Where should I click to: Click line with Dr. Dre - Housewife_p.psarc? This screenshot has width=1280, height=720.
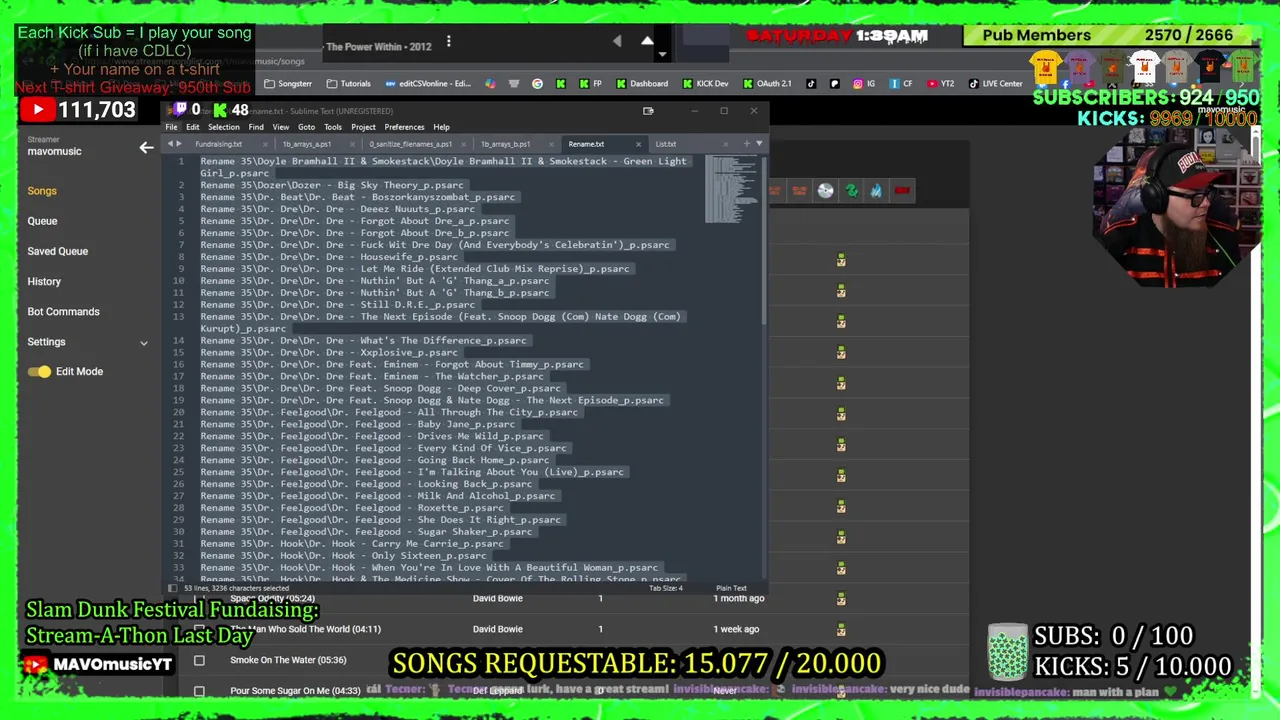(329, 257)
